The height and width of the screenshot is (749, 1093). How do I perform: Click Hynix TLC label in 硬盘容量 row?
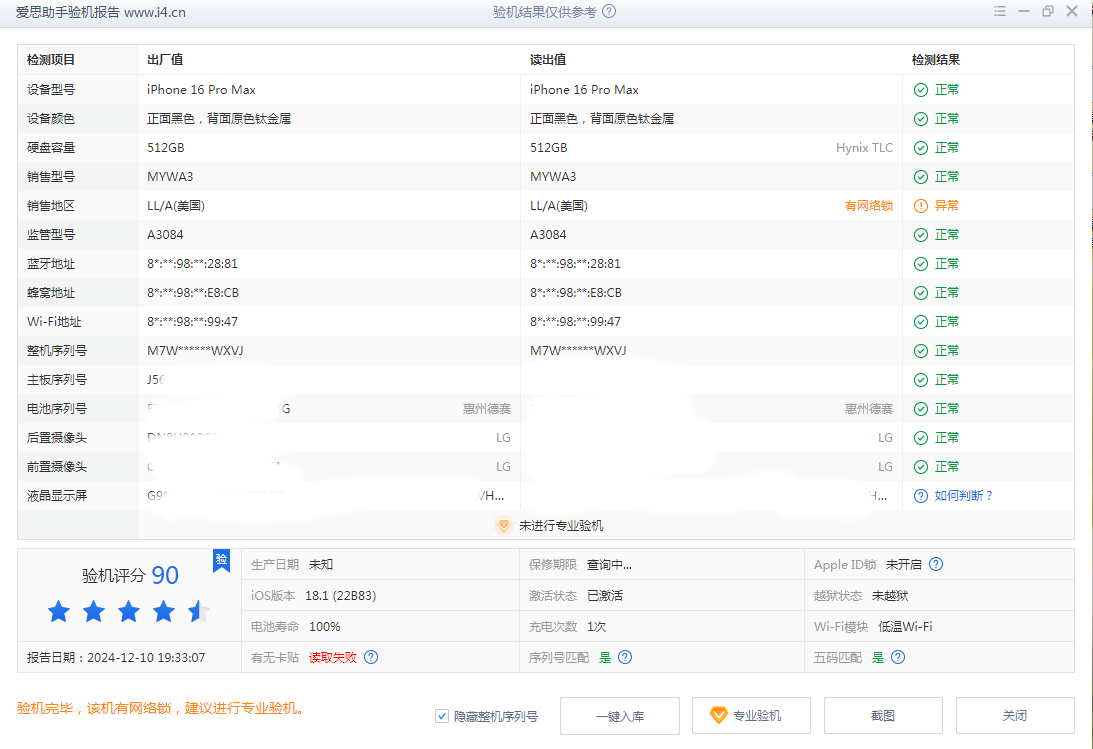point(864,148)
